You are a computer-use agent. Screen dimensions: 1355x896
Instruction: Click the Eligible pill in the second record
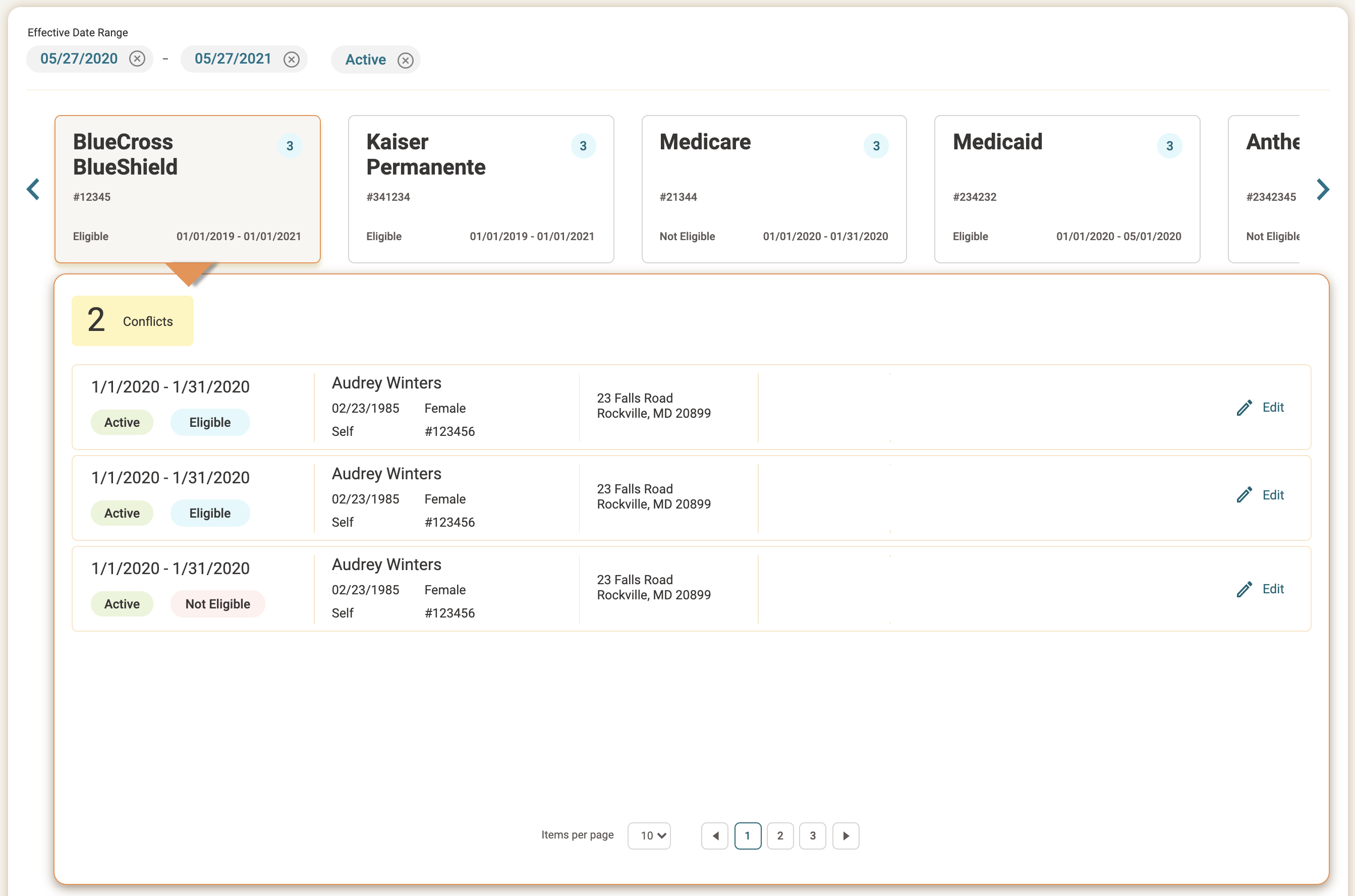tap(210, 513)
